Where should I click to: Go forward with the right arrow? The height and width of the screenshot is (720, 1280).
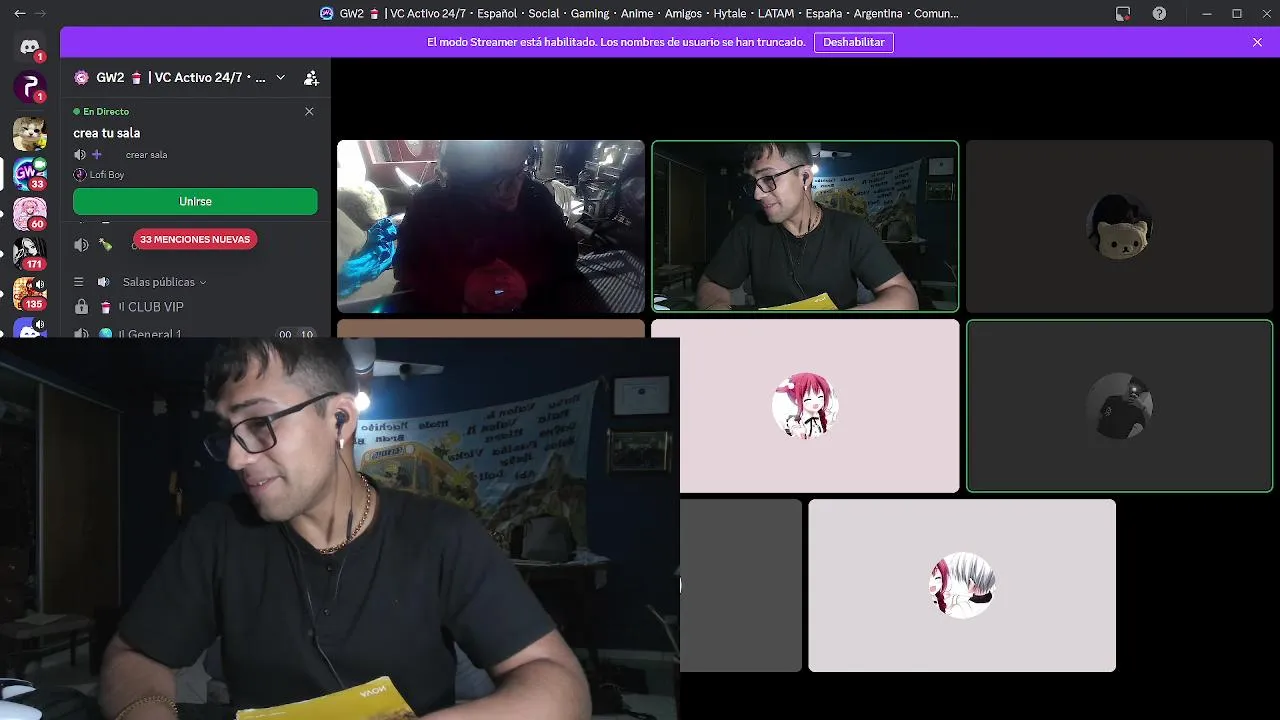tap(40, 13)
